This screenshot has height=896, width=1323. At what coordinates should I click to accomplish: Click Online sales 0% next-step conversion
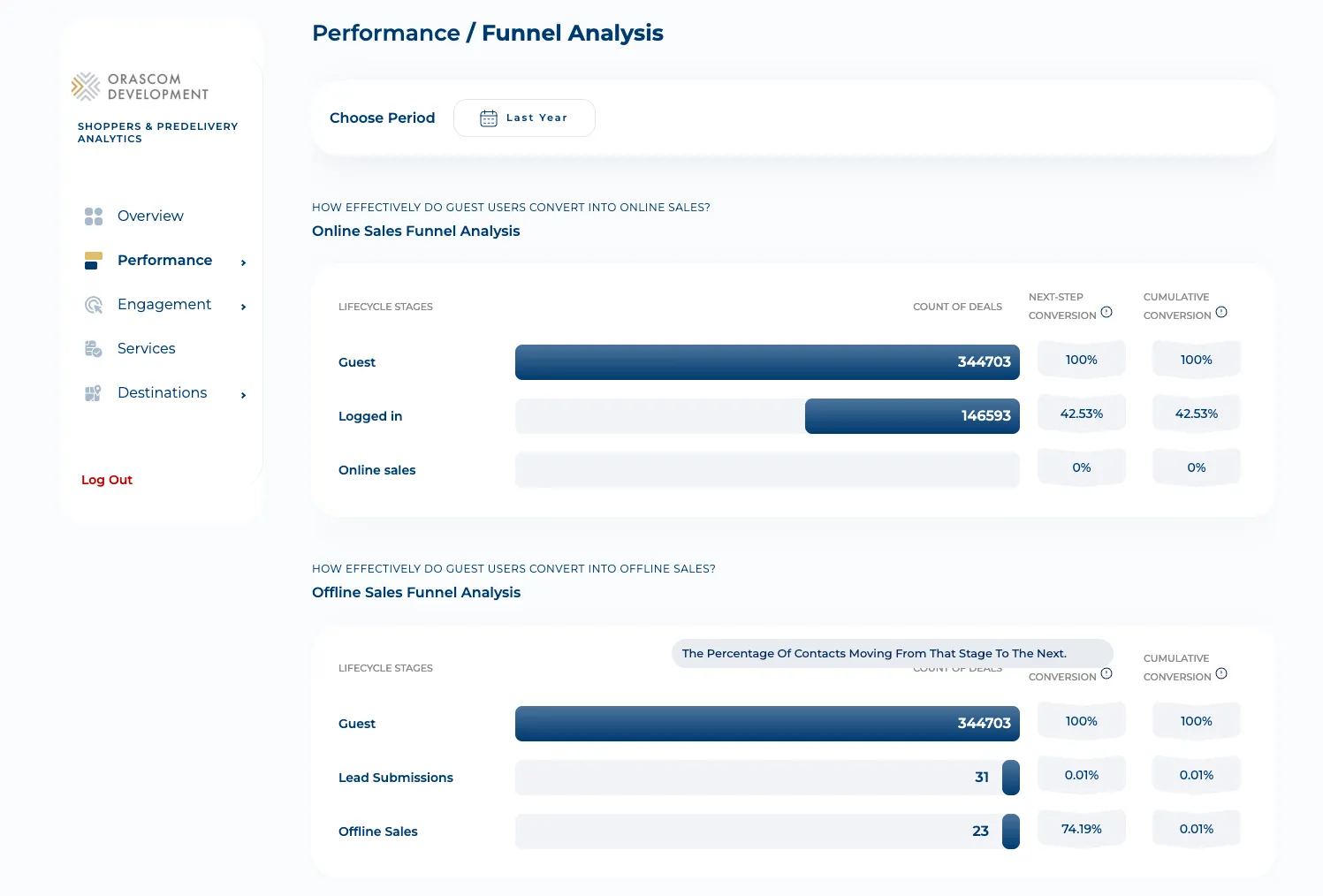pyautogui.click(x=1082, y=467)
